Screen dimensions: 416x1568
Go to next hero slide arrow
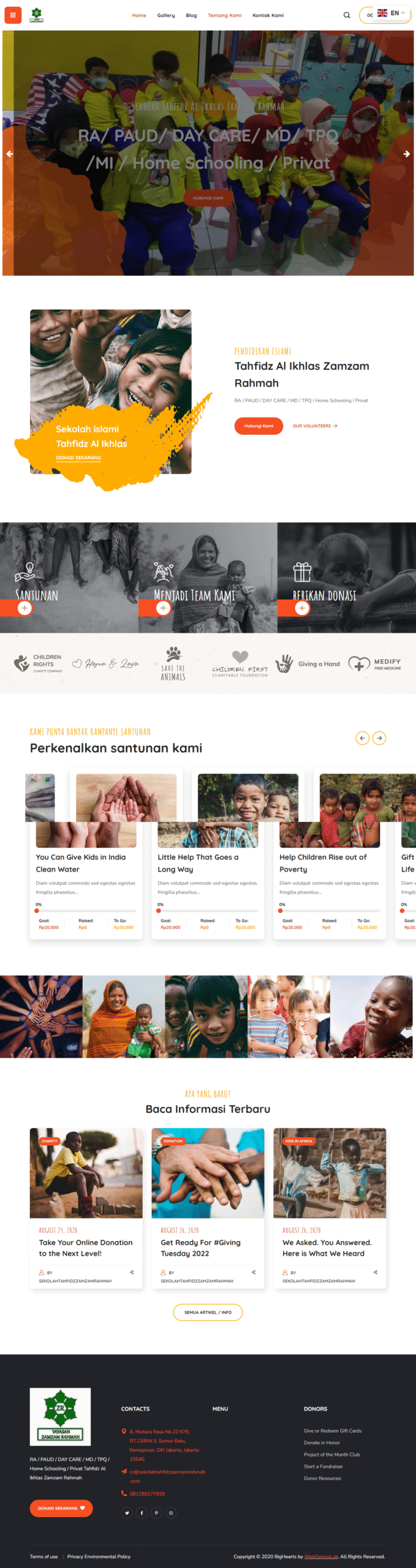(406, 154)
